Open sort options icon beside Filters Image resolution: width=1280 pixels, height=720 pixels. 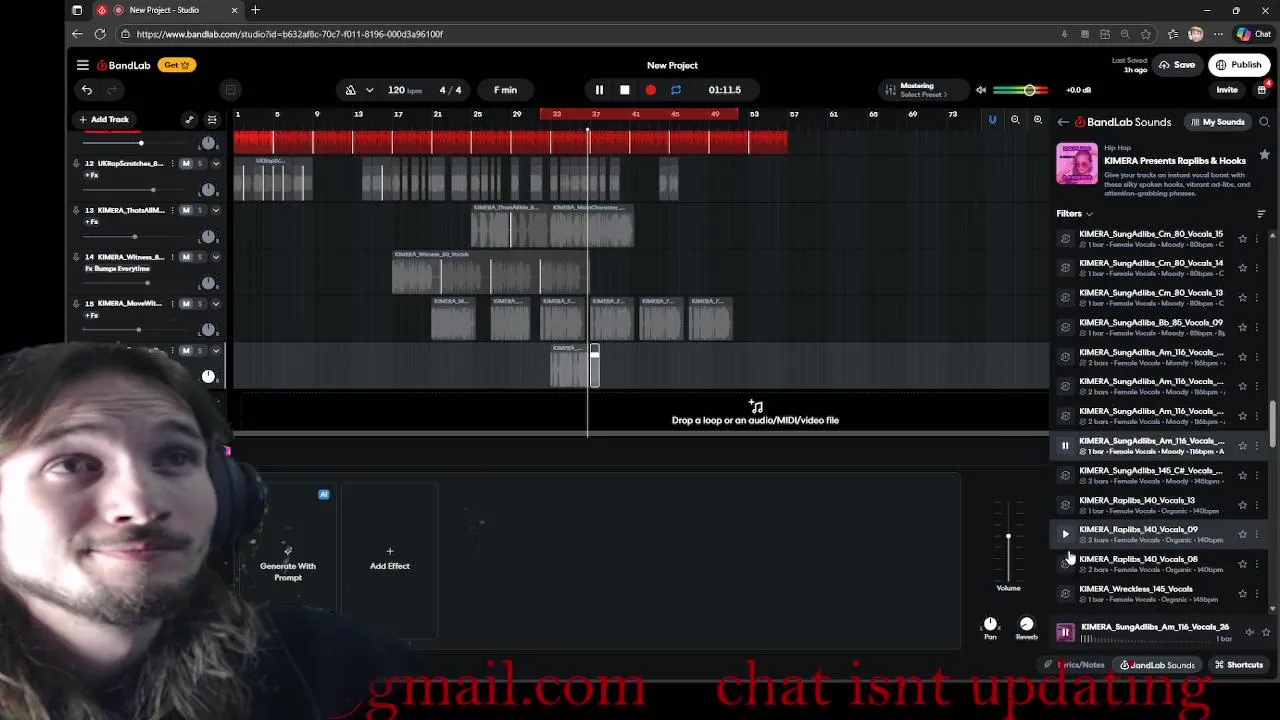1261,214
